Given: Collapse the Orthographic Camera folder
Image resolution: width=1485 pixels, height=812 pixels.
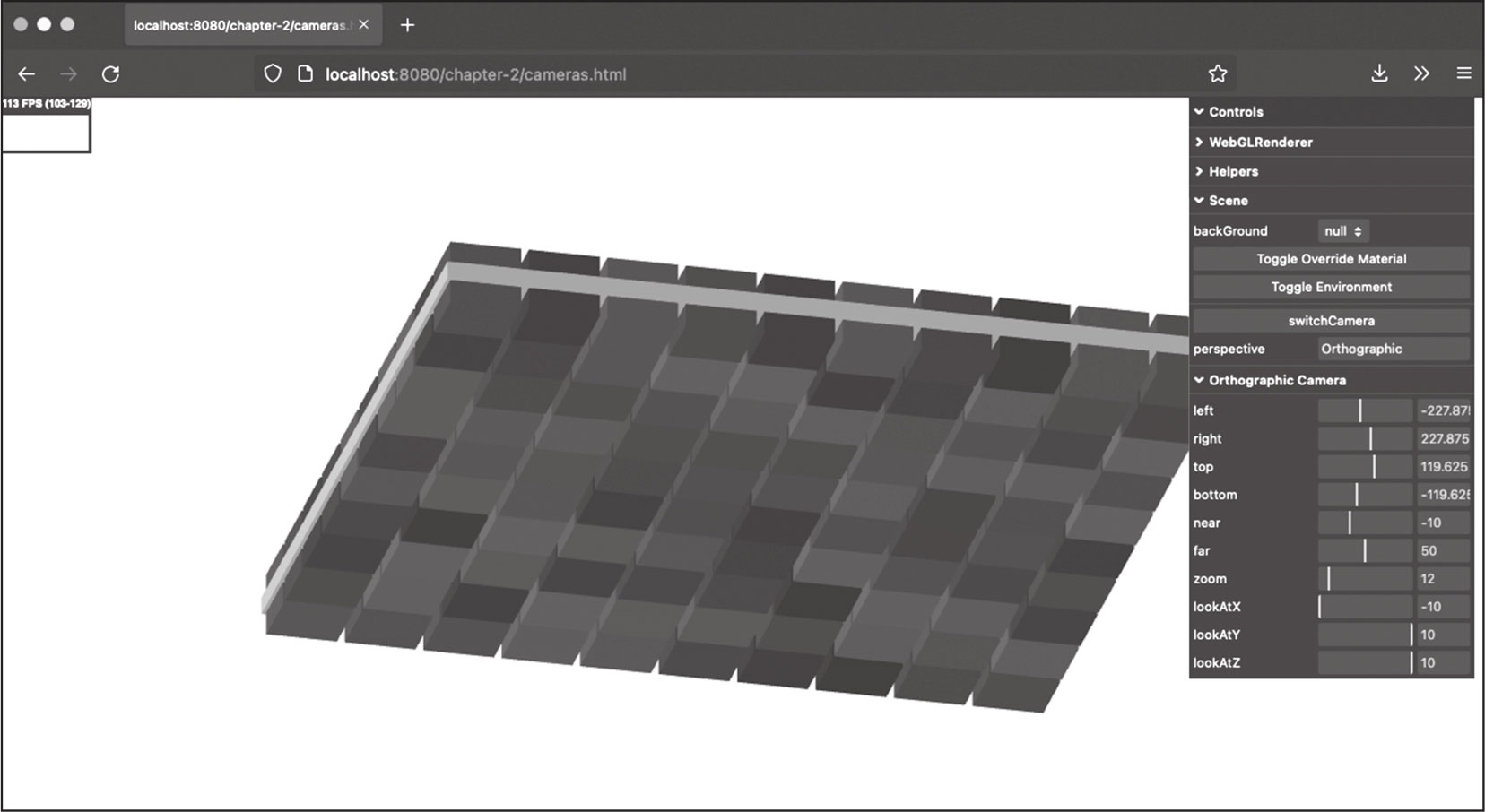Looking at the screenshot, I should click(1276, 380).
